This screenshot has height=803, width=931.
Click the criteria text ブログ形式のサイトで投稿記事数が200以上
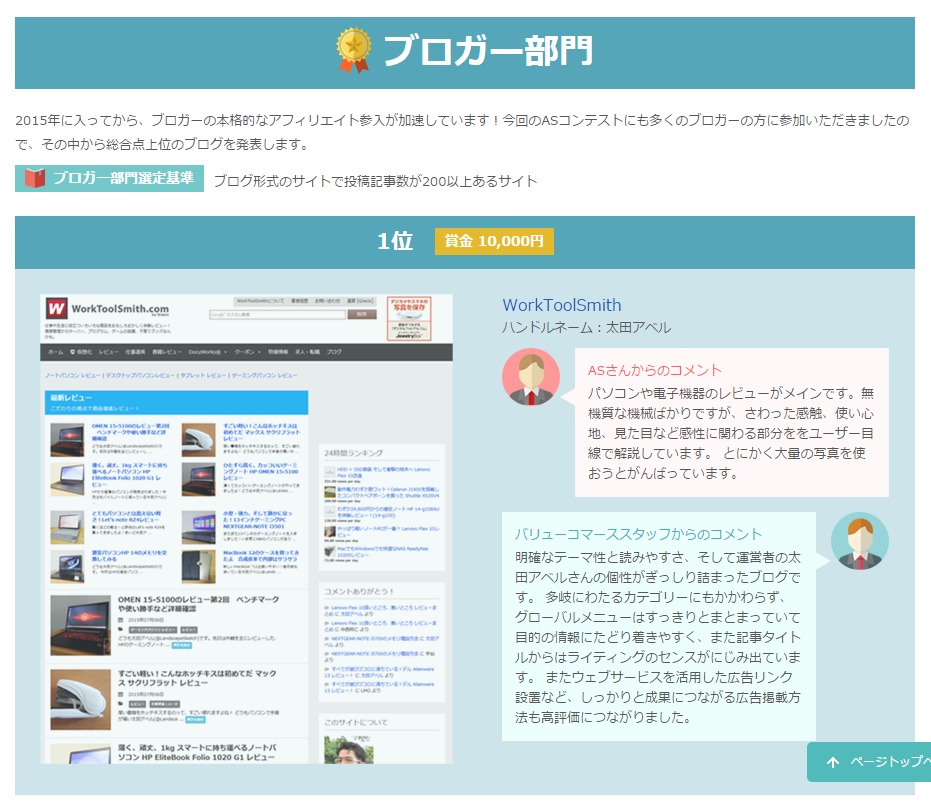(x=375, y=181)
